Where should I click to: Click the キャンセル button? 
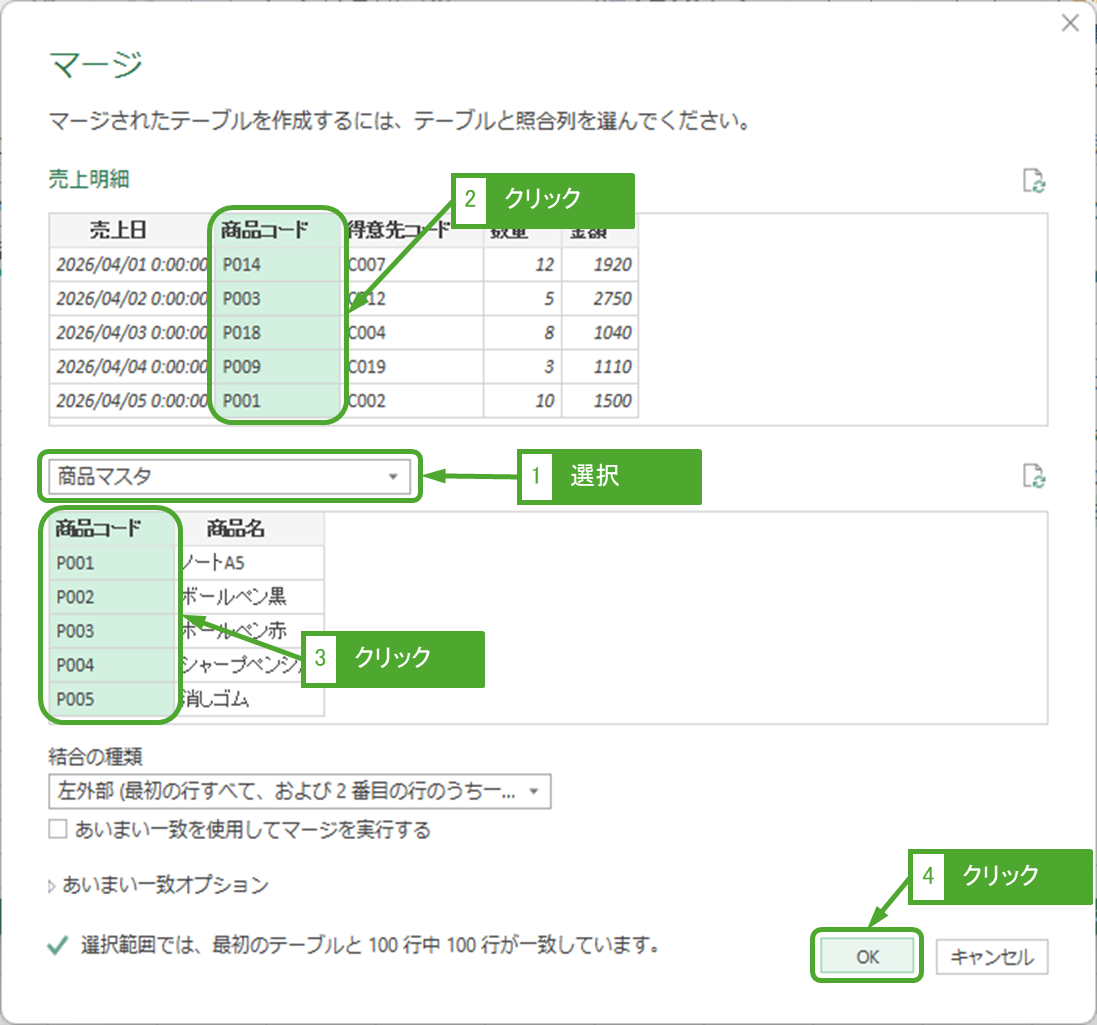coord(992,957)
